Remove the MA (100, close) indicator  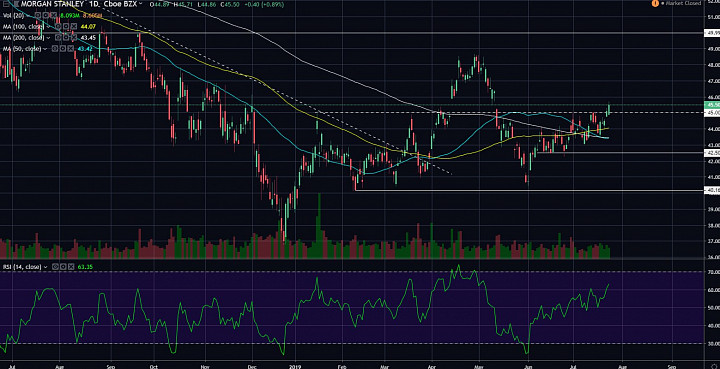(74, 27)
